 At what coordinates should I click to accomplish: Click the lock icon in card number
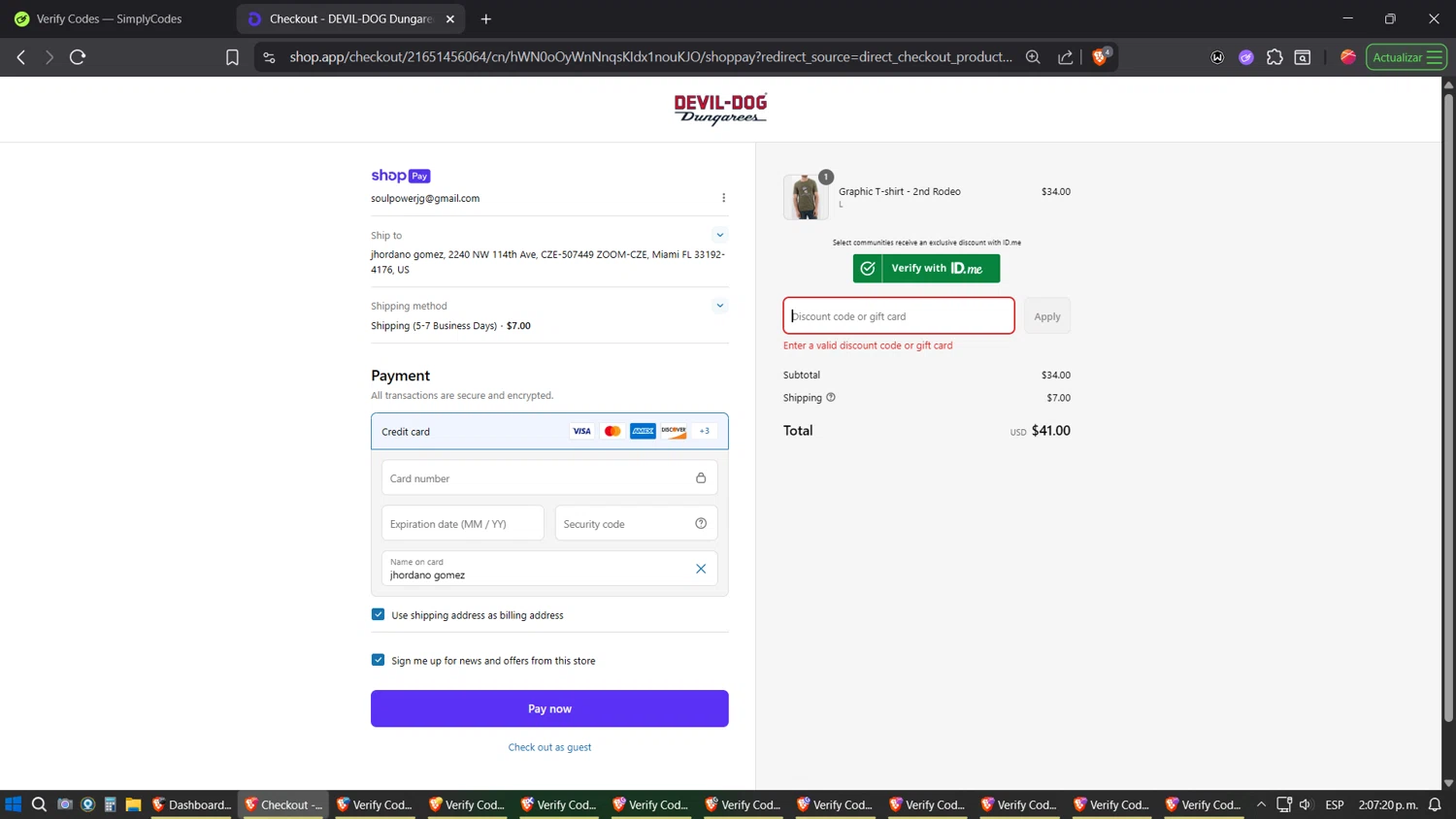point(701,477)
